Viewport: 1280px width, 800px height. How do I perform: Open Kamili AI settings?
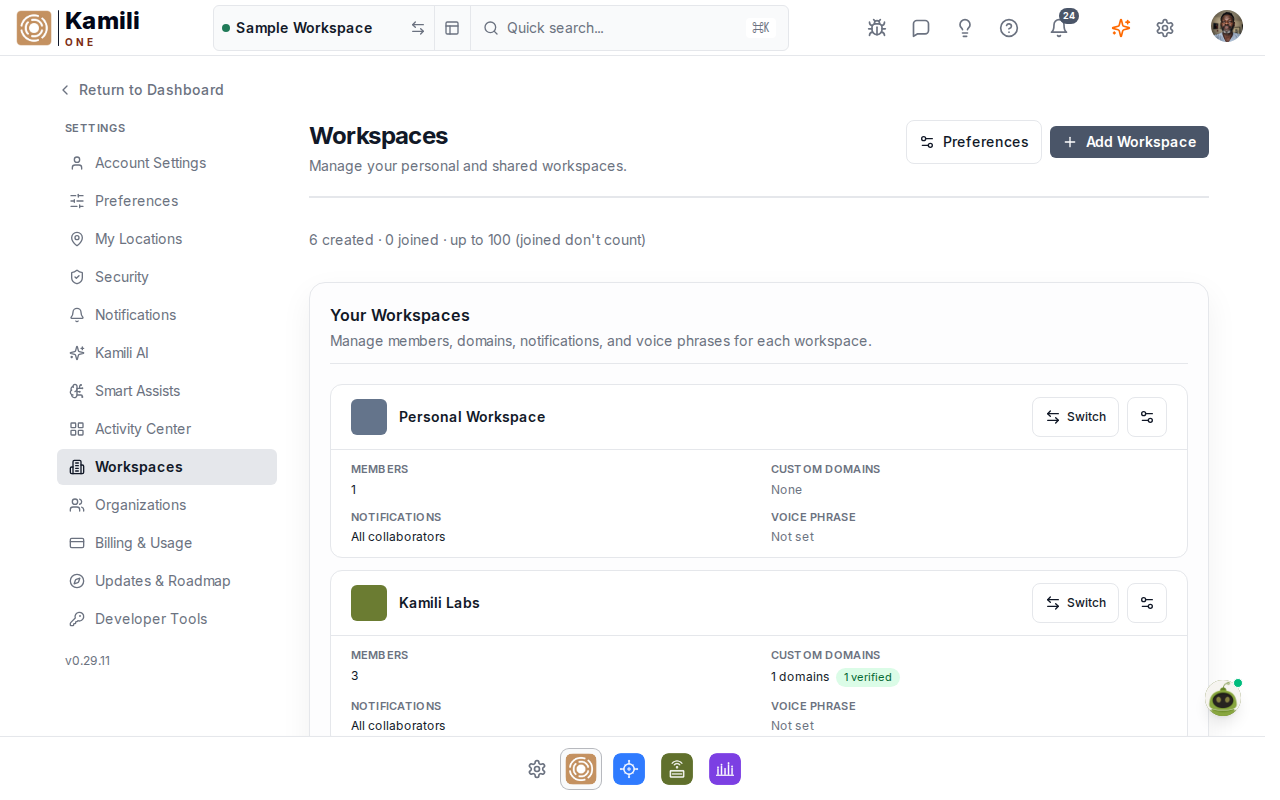tap(167, 353)
